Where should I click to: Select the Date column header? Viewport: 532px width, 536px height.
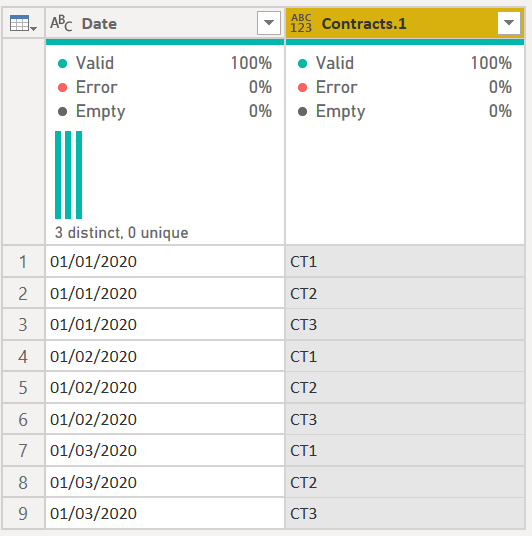click(x=165, y=23)
